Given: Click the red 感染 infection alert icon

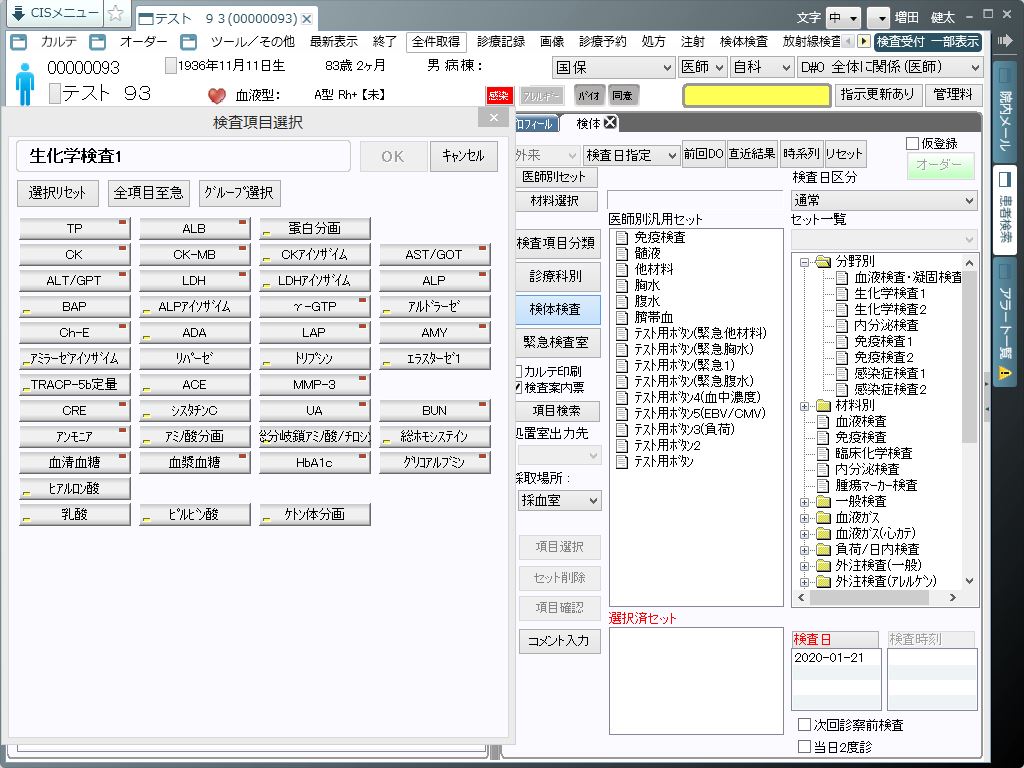Looking at the screenshot, I should coord(499,96).
